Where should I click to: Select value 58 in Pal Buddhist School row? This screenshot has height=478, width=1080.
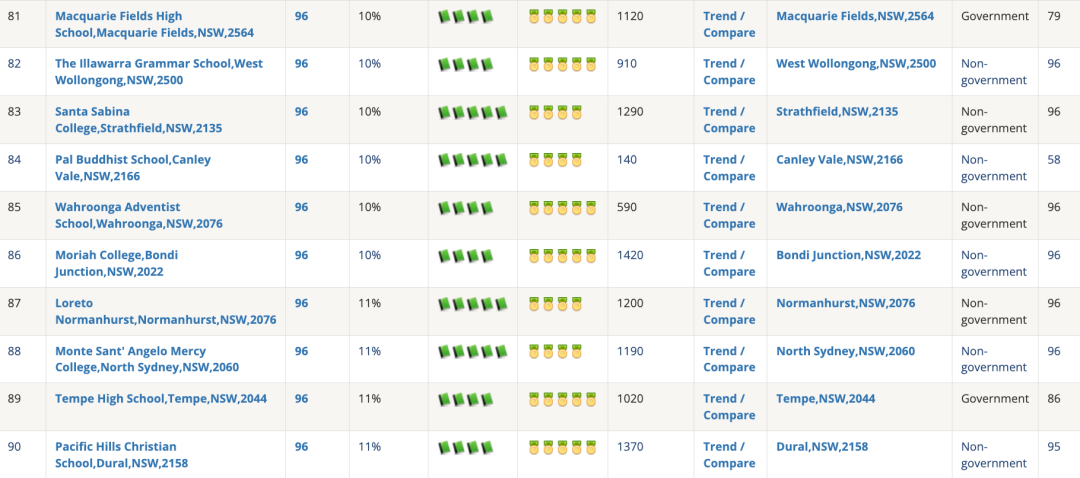pyautogui.click(x=1054, y=160)
